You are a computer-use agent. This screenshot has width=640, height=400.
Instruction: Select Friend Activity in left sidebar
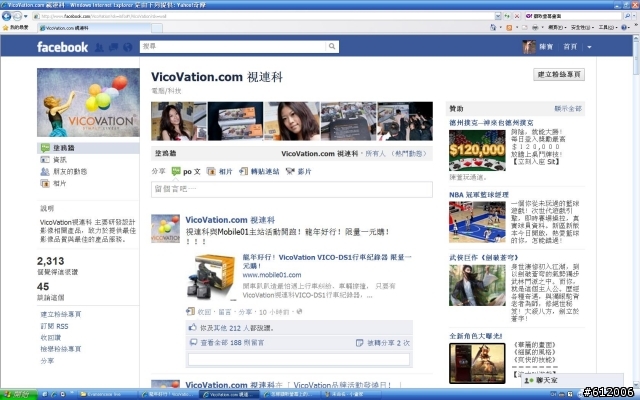63,171
